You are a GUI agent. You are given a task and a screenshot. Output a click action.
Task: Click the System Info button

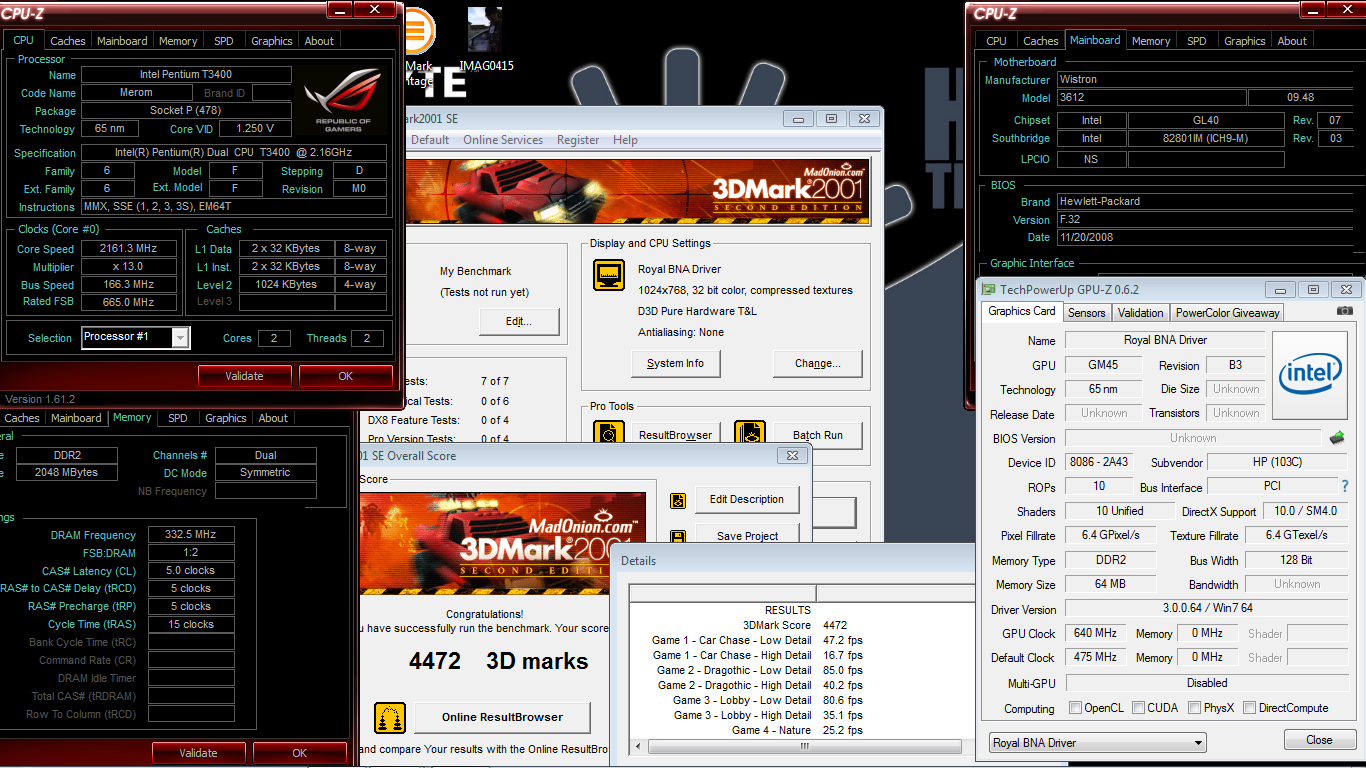(x=675, y=363)
